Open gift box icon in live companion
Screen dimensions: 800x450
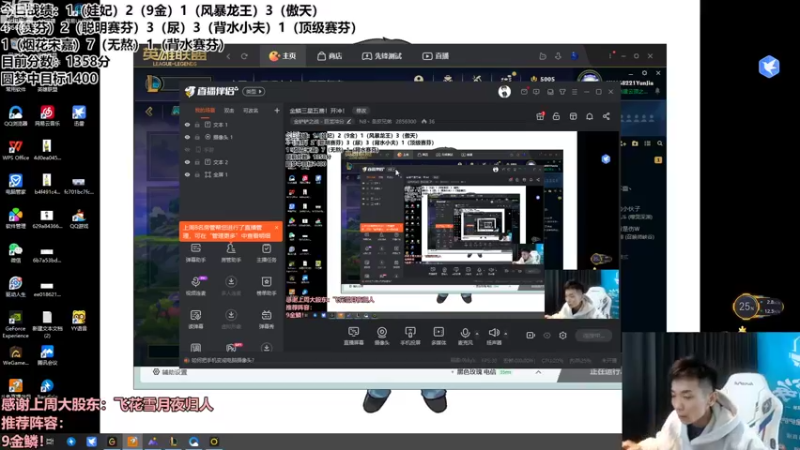tap(540, 116)
